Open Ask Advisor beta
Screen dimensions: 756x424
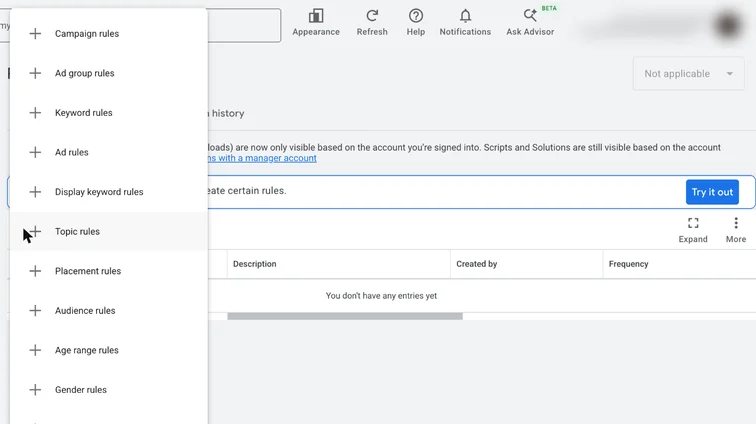pyautogui.click(x=530, y=22)
